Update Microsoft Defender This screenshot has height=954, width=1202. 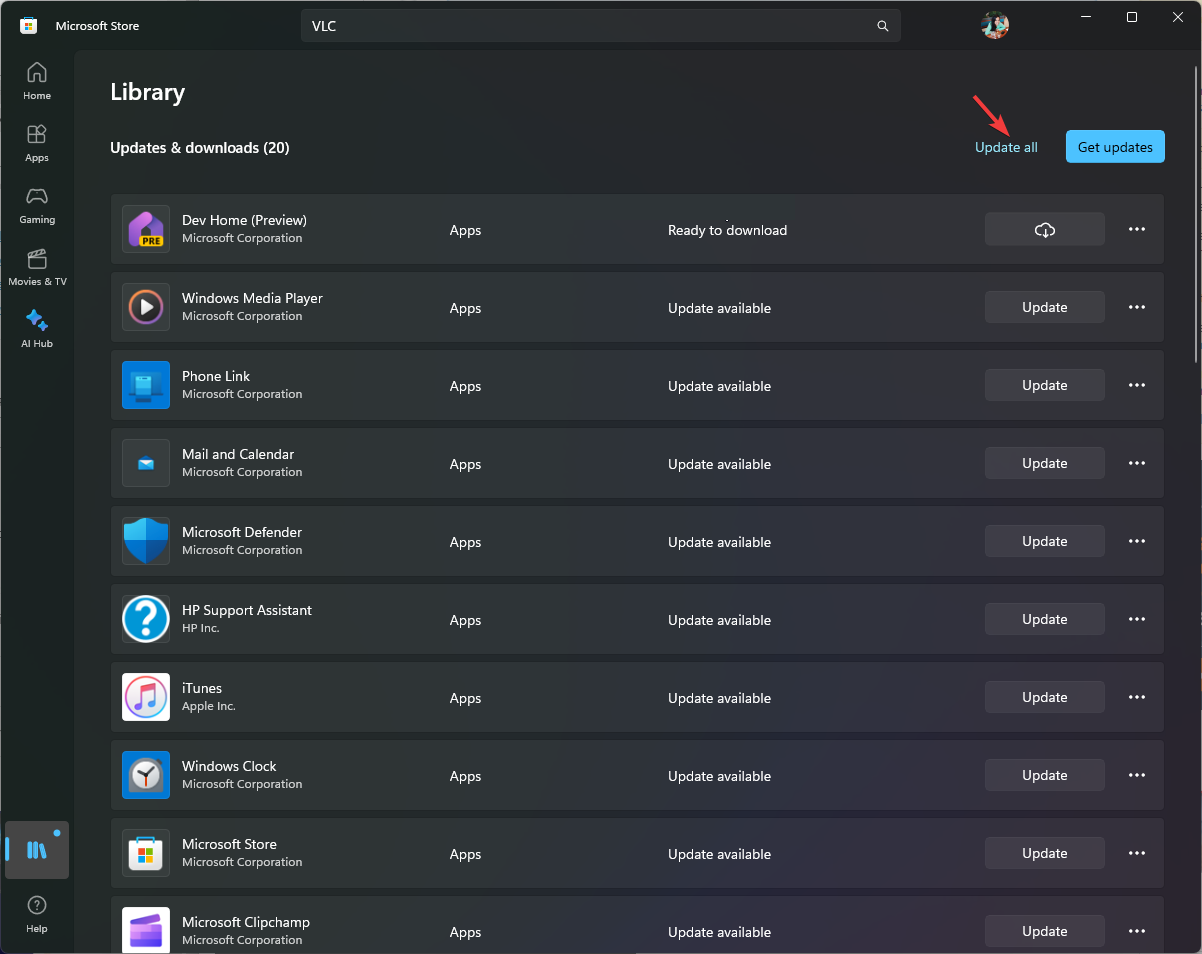pyautogui.click(x=1045, y=541)
